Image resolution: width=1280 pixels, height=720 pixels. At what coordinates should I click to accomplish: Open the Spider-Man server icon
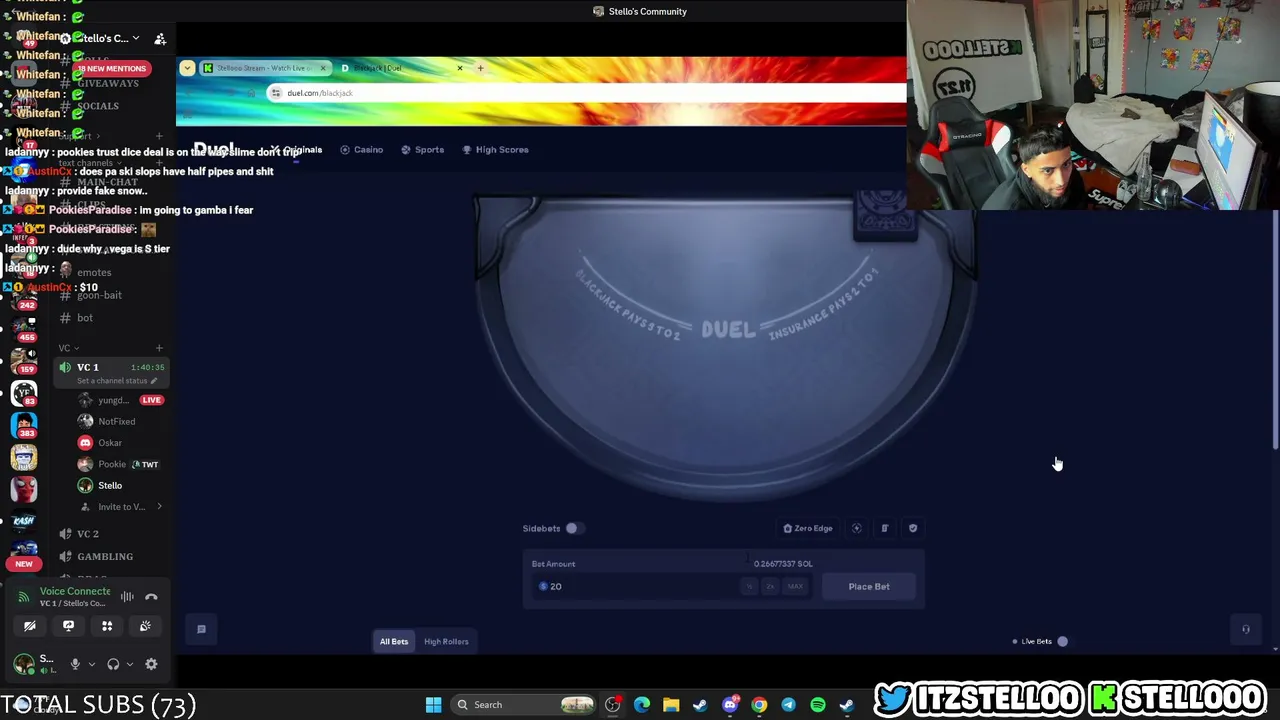pyautogui.click(x=24, y=489)
